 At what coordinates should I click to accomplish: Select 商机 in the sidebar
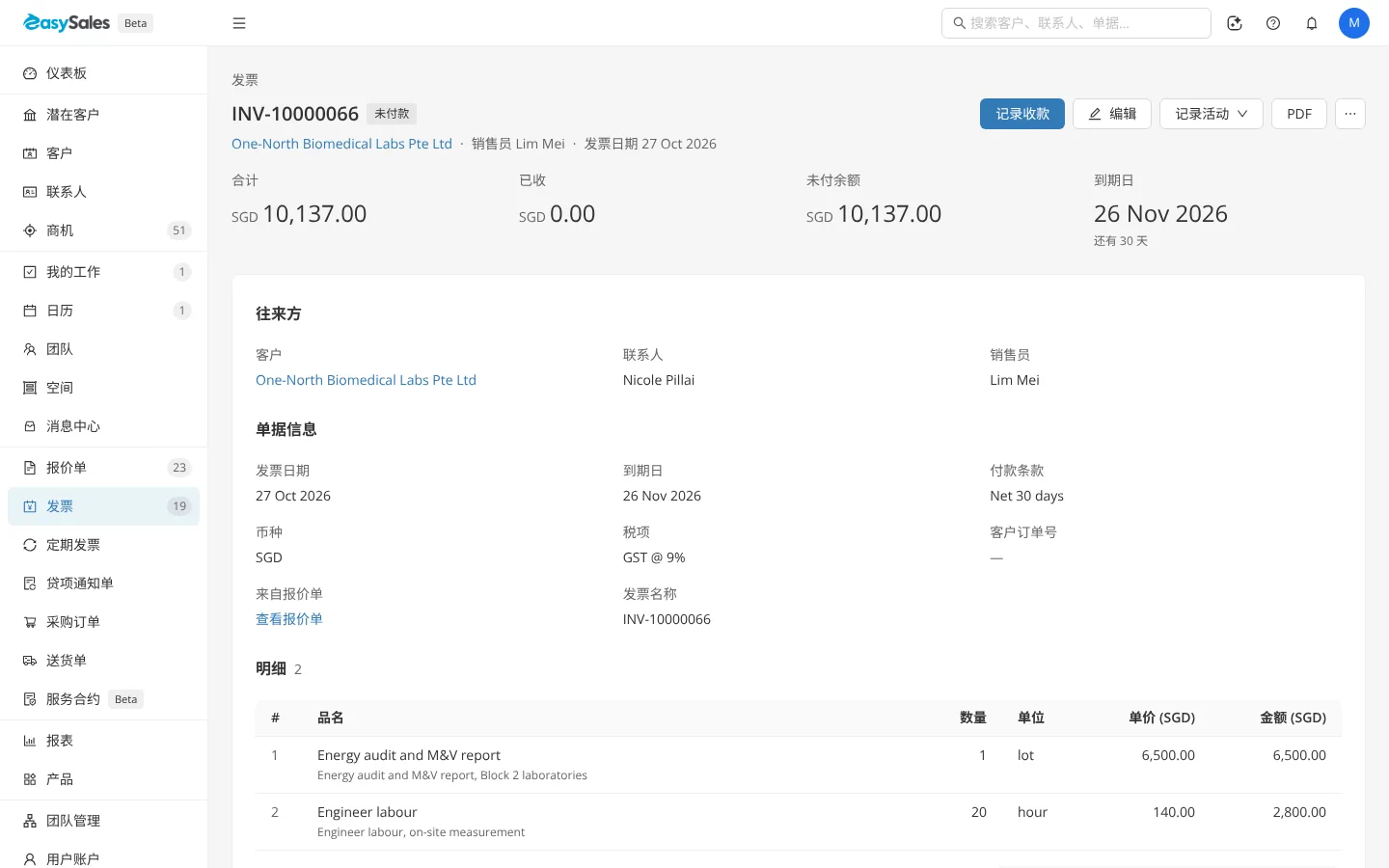[x=103, y=231]
